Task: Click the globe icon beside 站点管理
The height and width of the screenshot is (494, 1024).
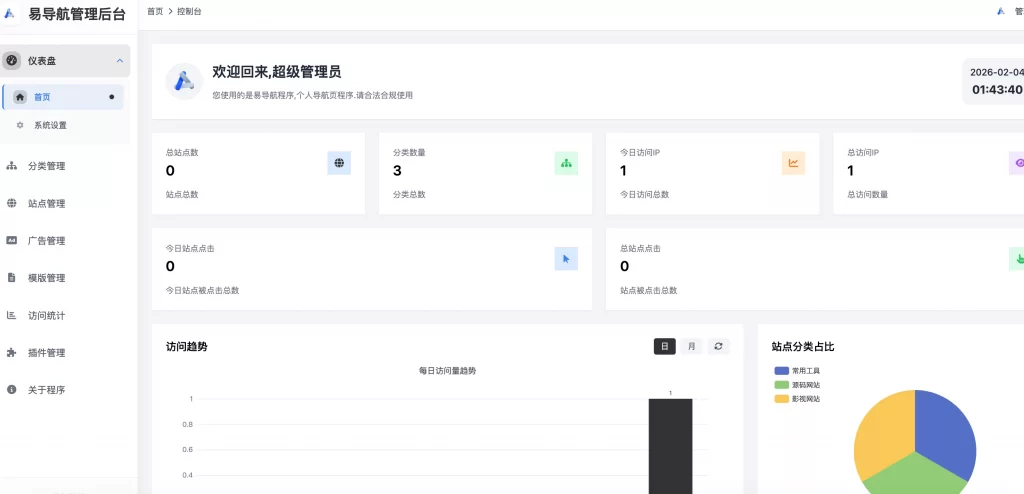Action: [x=11, y=203]
